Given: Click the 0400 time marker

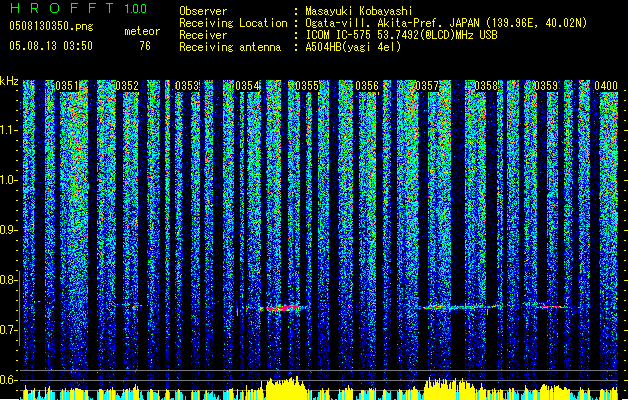Looking at the screenshot, I should 606,86.
